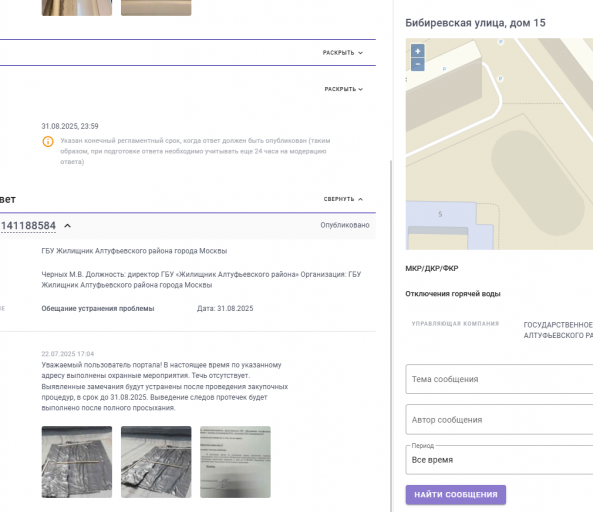The image size is (593, 512).
Task: Open second roofing photo thumbnail in answer
Action: coord(156,462)
